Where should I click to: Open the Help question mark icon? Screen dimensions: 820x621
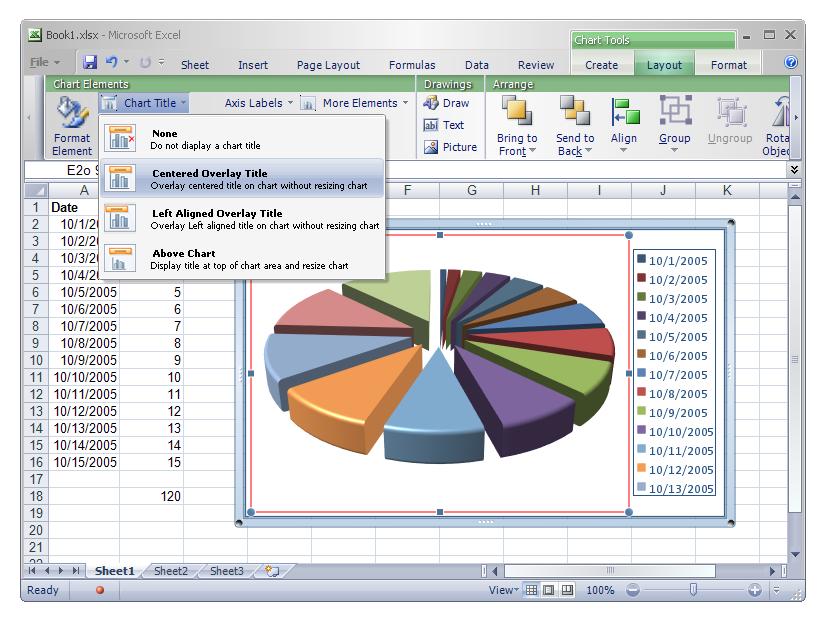pyautogui.click(x=791, y=62)
